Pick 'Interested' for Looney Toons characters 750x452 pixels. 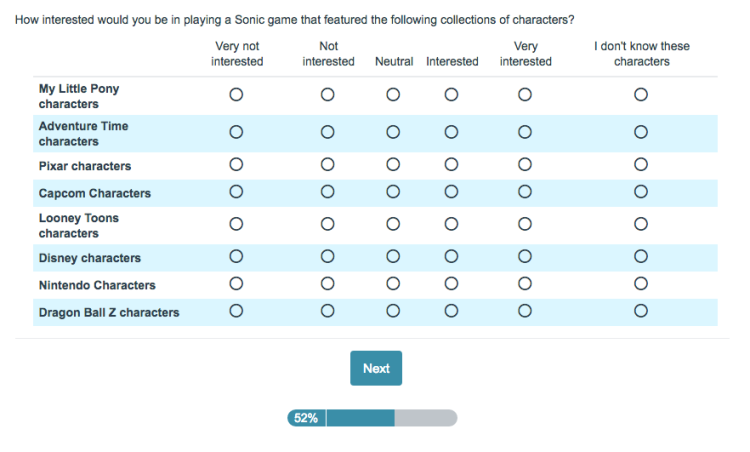coord(452,224)
